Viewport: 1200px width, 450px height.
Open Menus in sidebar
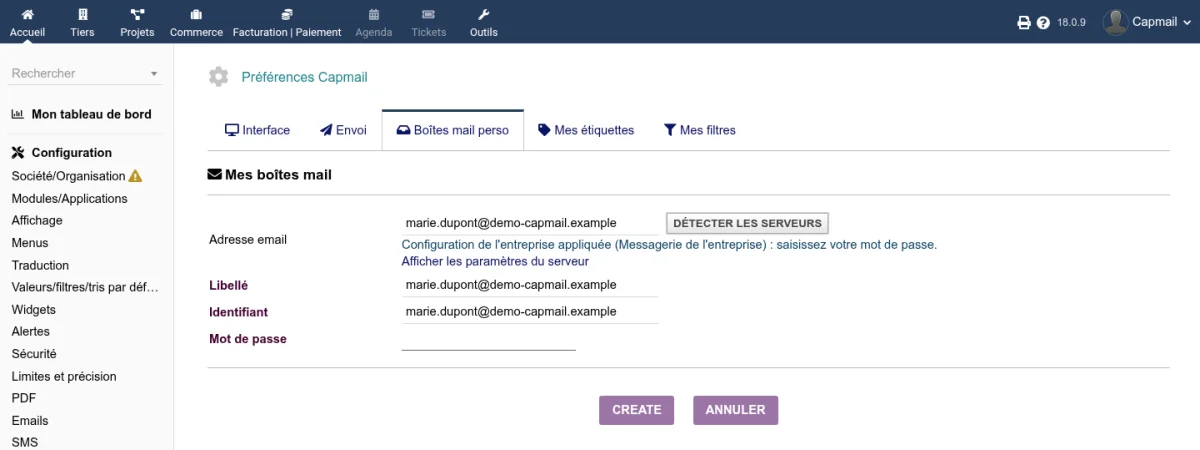pos(30,243)
